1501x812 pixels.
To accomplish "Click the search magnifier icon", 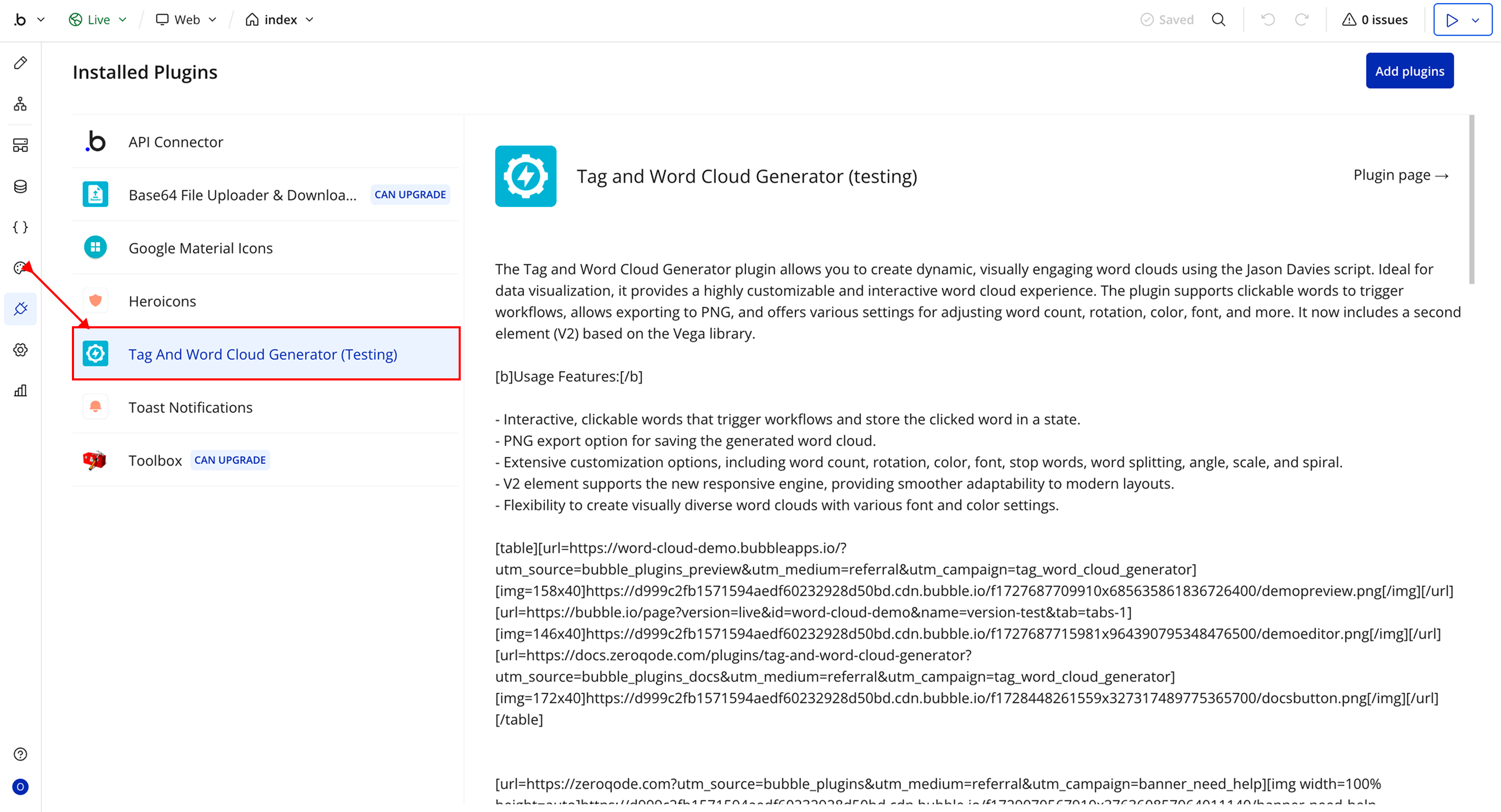I will pyautogui.click(x=1219, y=20).
